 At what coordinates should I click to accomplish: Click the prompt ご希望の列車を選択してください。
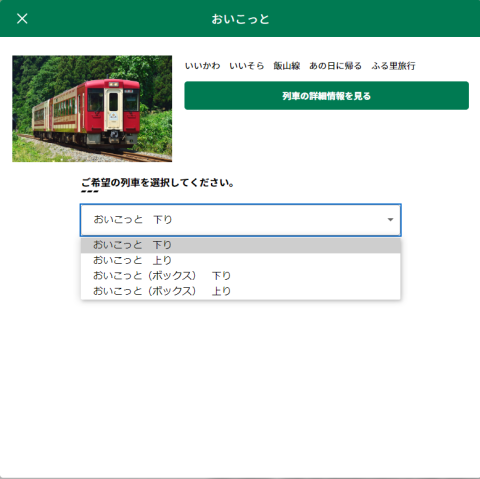158,183
